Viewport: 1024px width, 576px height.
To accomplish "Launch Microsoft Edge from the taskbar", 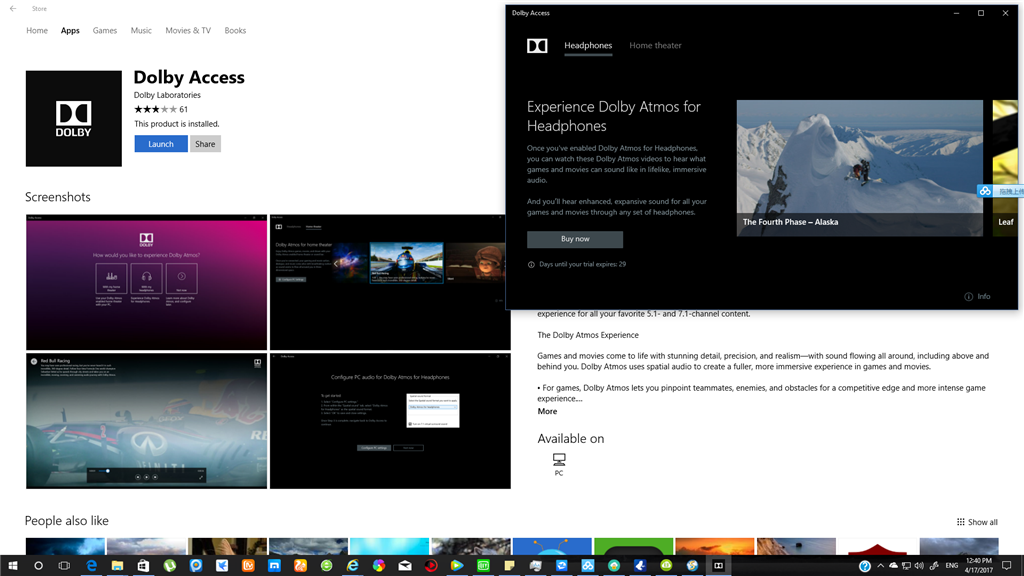I will pyautogui.click(x=91, y=566).
